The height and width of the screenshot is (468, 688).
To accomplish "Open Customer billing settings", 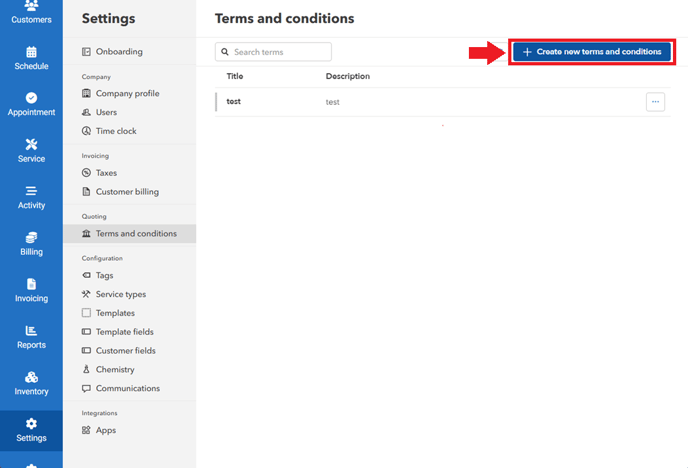I will [x=127, y=192].
